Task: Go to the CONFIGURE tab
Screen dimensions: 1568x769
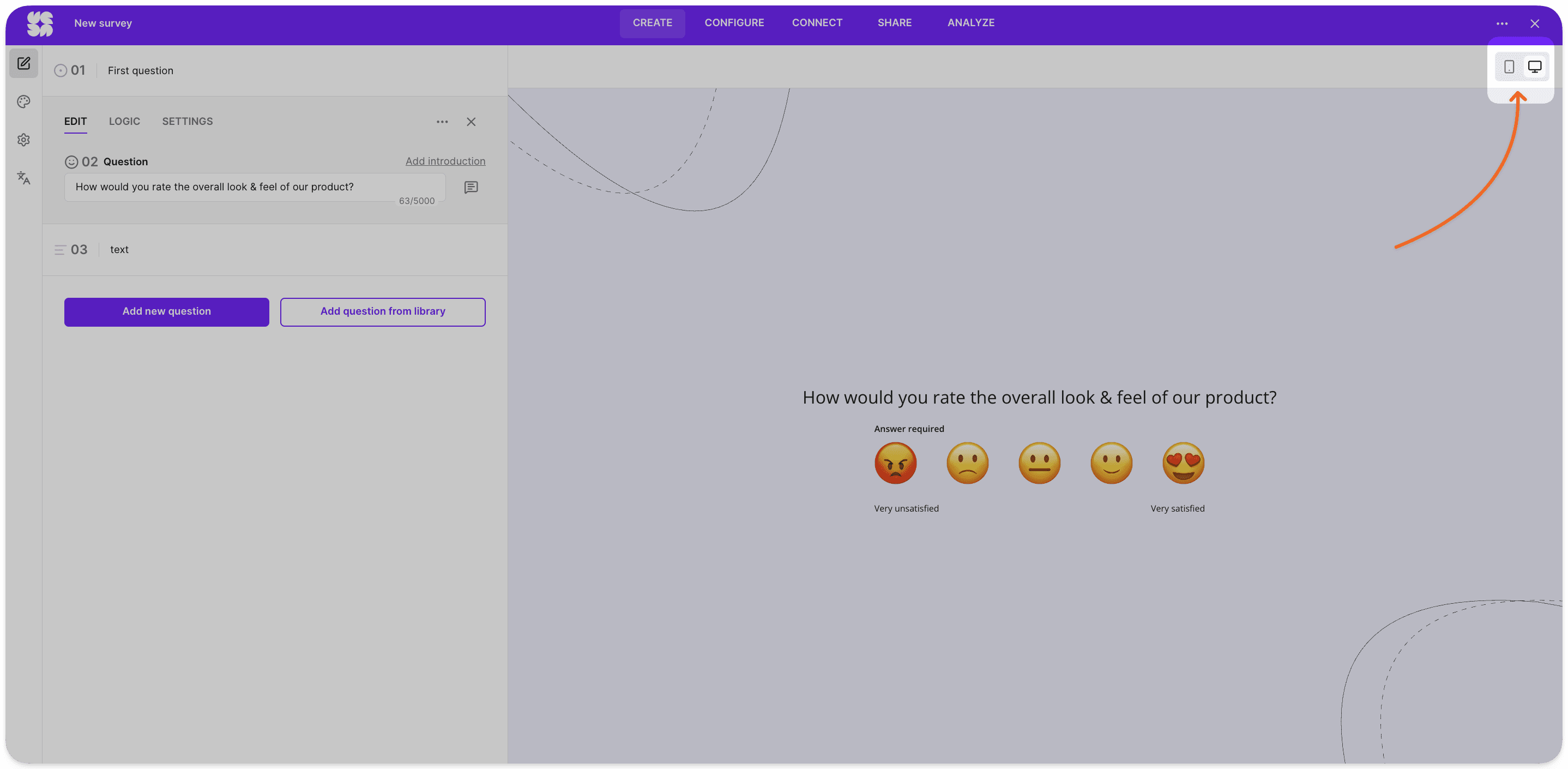Action: (x=733, y=23)
